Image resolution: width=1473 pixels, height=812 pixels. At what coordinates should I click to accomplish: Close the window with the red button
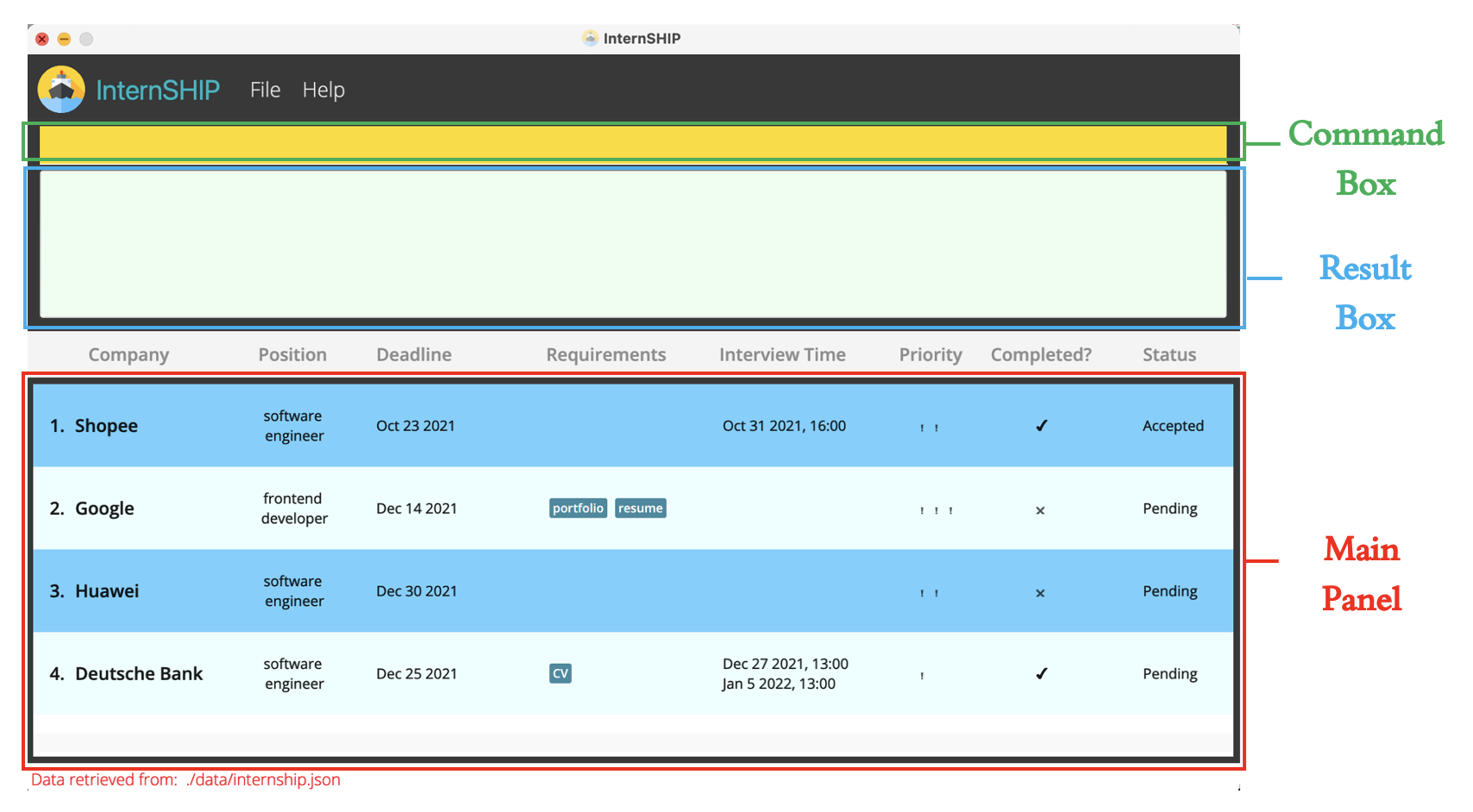coord(42,39)
